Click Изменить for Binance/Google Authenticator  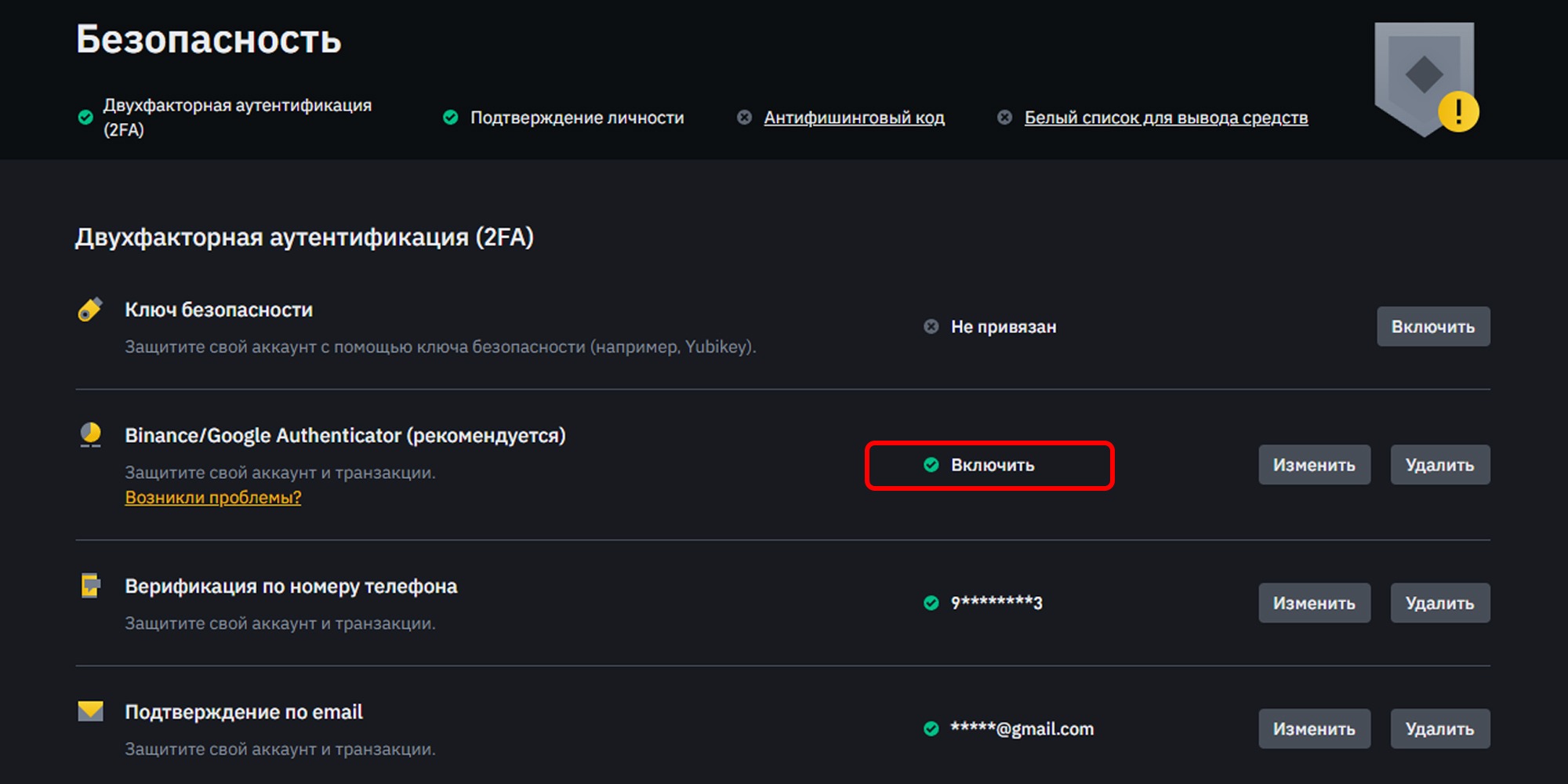pos(1314,465)
